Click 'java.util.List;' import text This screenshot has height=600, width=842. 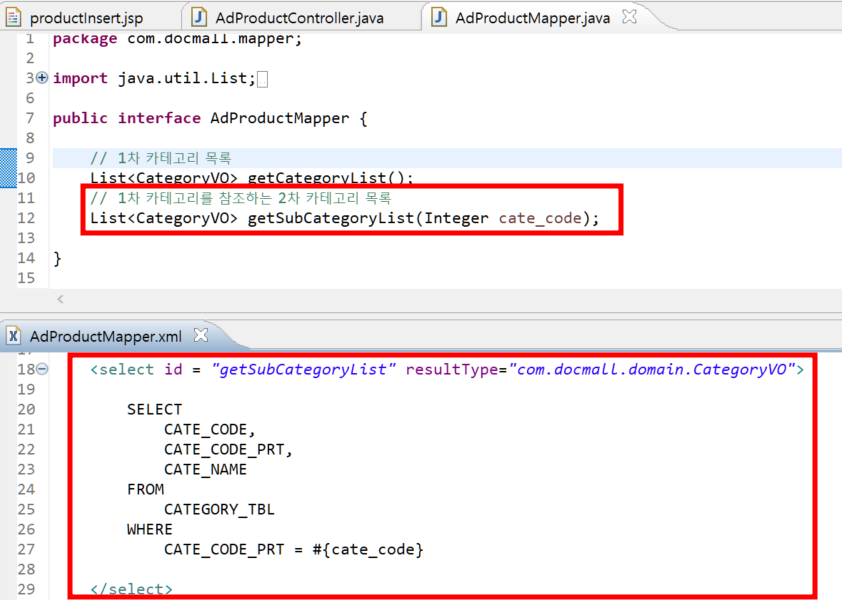[187, 78]
